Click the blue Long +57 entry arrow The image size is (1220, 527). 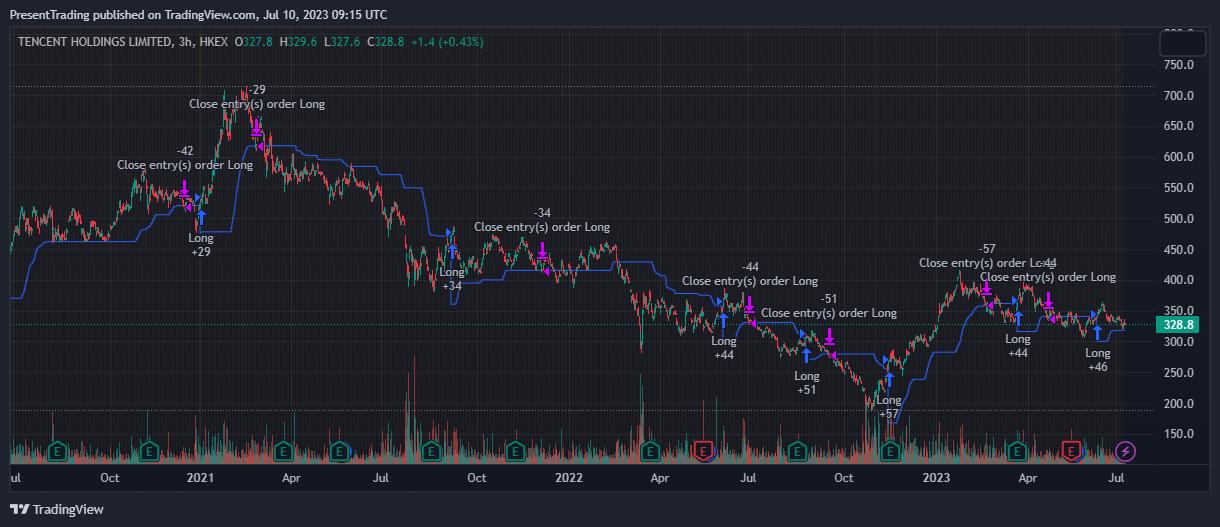click(x=888, y=380)
